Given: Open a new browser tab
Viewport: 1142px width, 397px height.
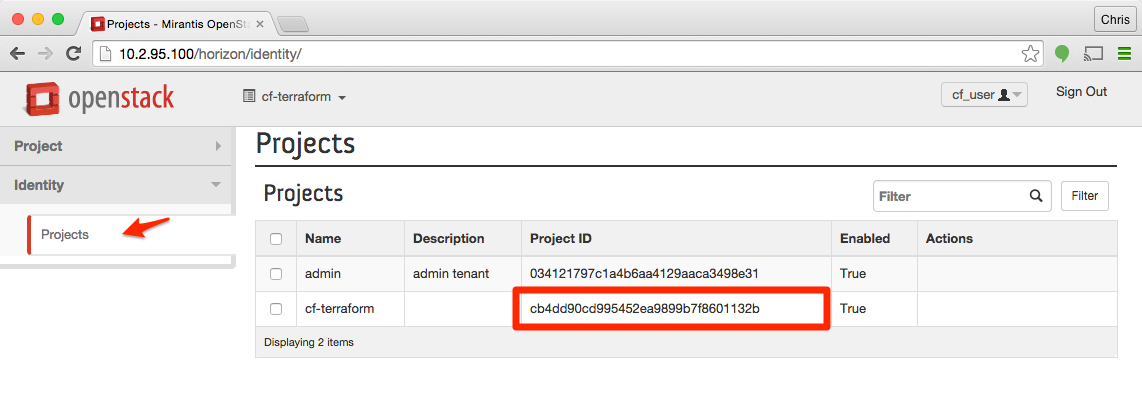Looking at the screenshot, I should (293, 24).
